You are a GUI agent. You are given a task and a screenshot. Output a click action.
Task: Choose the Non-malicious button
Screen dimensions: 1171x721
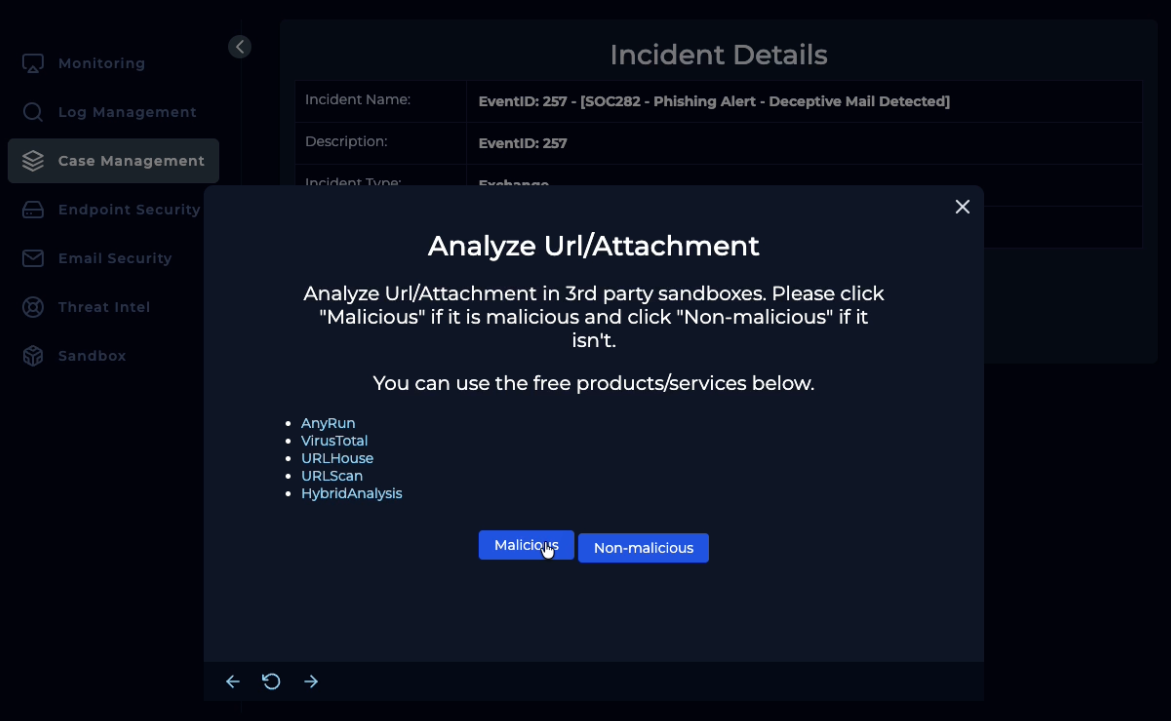tap(643, 548)
